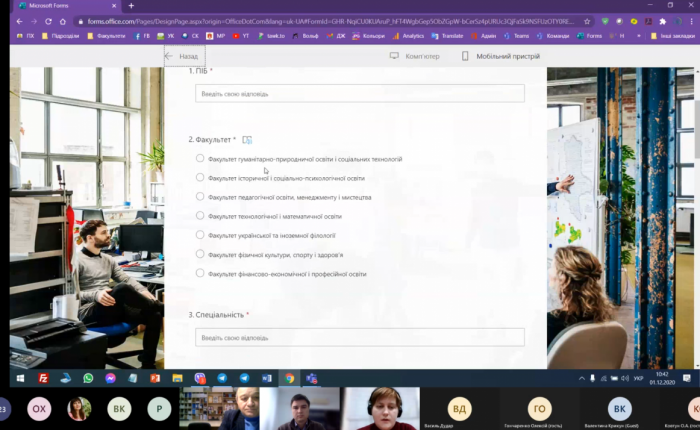Select Факультет фінансово-економічної і професійної освіти
This screenshot has height=430, width=700.
[x=200, y=274]
